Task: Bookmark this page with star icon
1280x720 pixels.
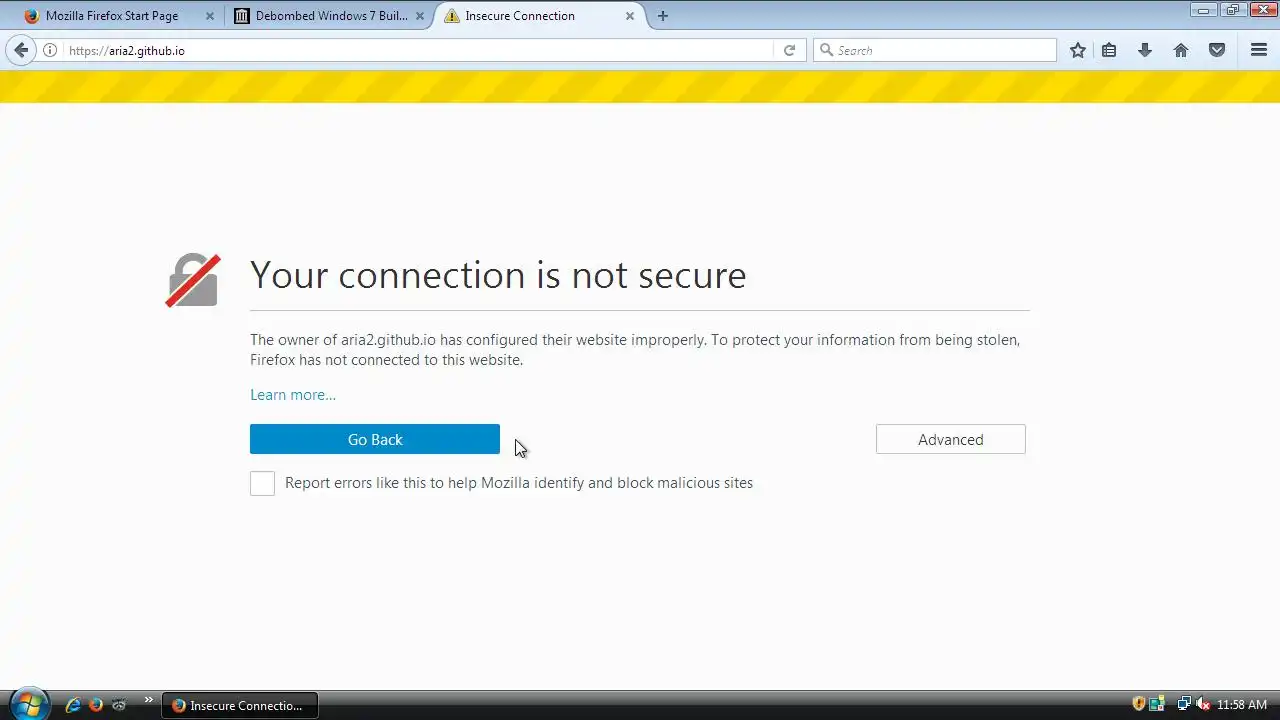Action: [x=1077, y=50]
